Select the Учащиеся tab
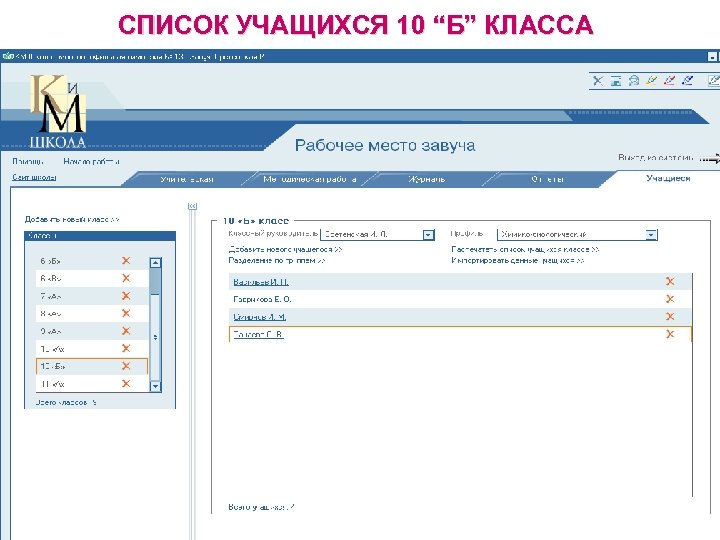Screen dimensions: 720x540 [x=668, y=178]
